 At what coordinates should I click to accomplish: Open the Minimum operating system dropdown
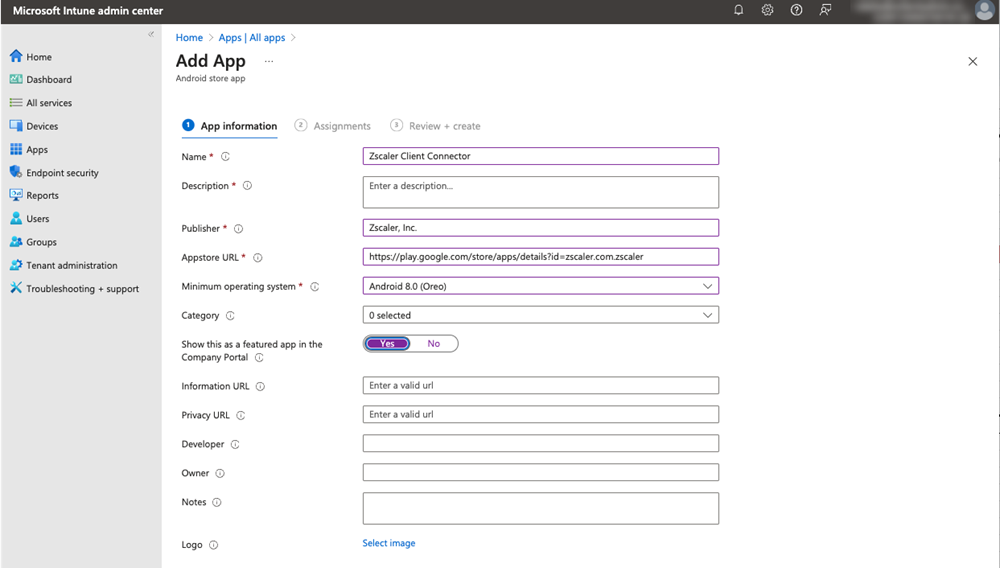coord(541,286)
